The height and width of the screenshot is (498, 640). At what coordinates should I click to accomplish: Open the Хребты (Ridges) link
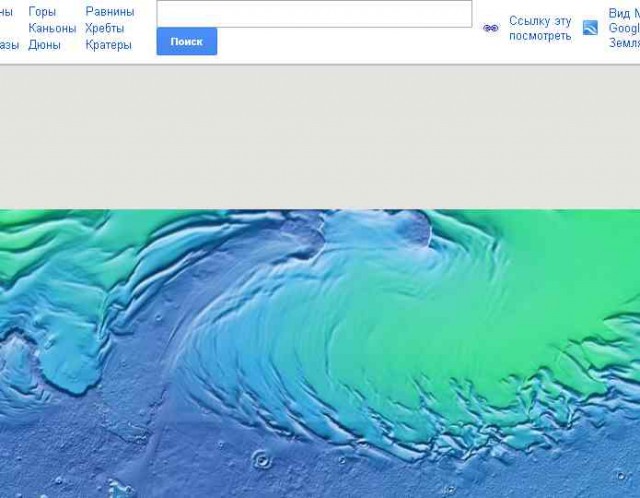[104, 28]
